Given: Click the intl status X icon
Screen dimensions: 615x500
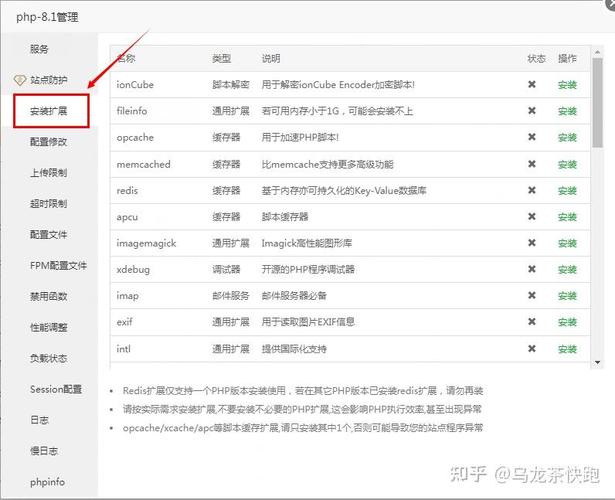Looking at the screenshot, I should pyautogui.click(x=532, y=348).
